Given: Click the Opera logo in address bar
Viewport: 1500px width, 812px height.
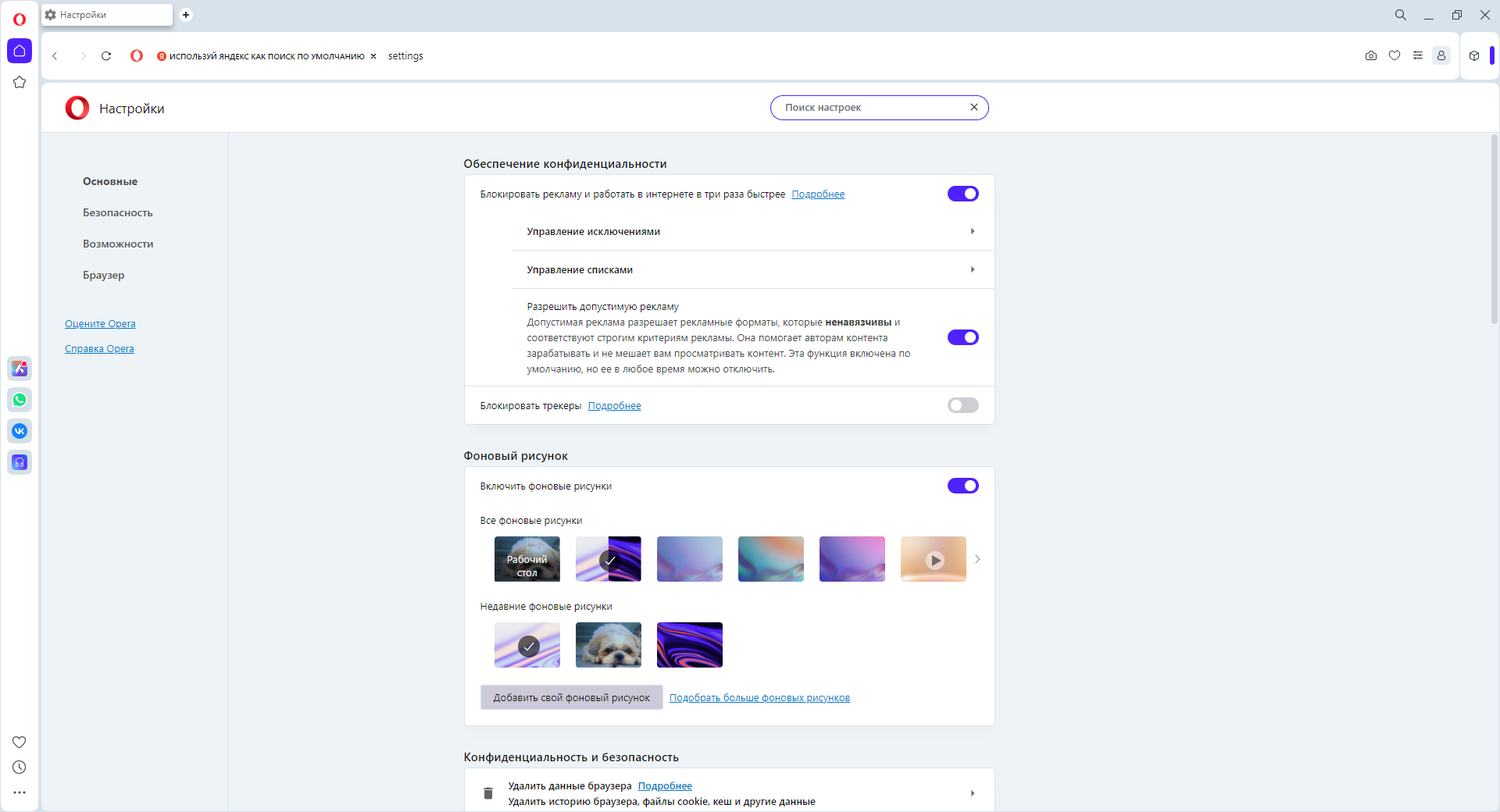Looking at the screenshot, I should tap(137, 56).
